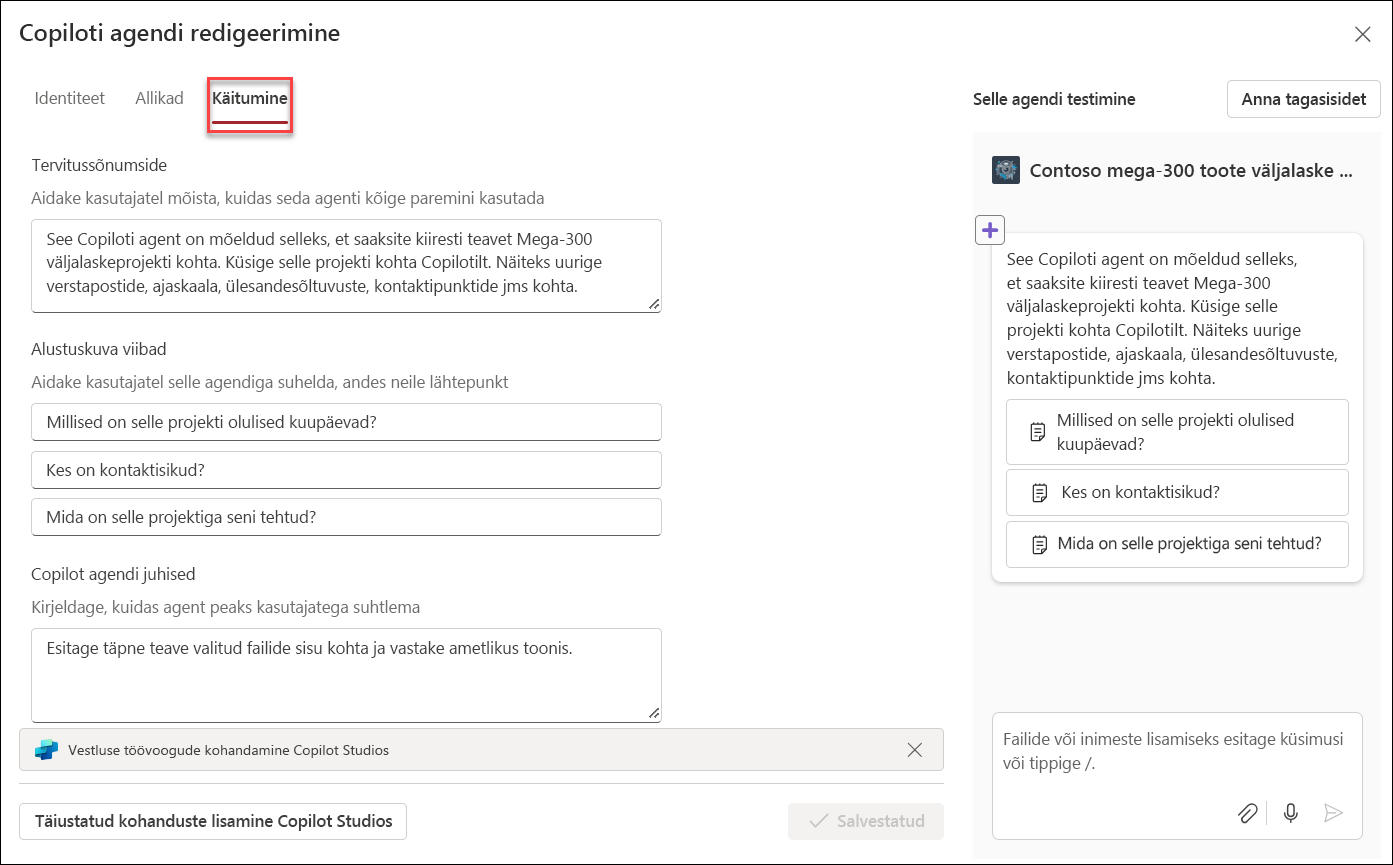Click the 'Tervitussõnumside' section label
This screenshot has height=865, width=1393.
tap(99, 165)
